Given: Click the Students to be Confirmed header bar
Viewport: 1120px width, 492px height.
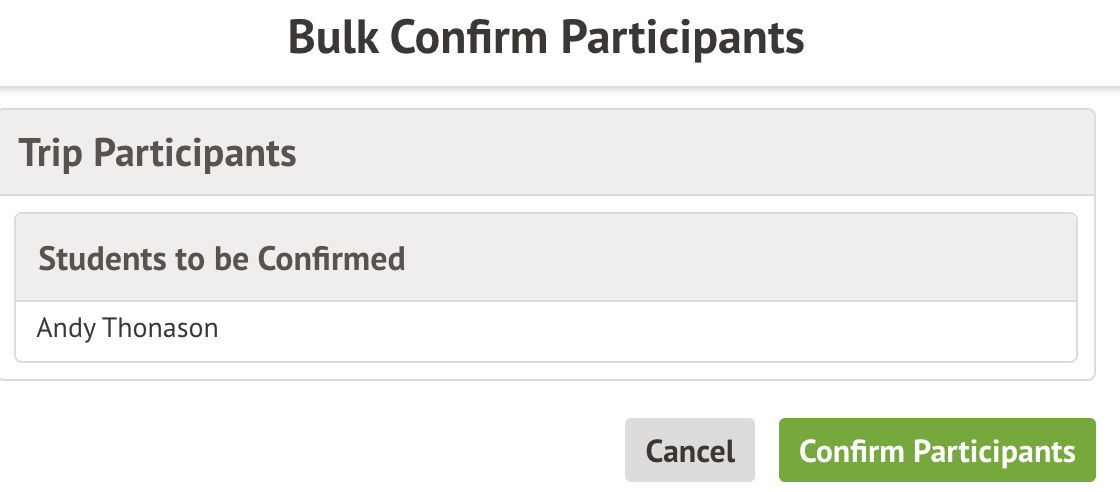Looking at the screenshot, I should [545, 258].
